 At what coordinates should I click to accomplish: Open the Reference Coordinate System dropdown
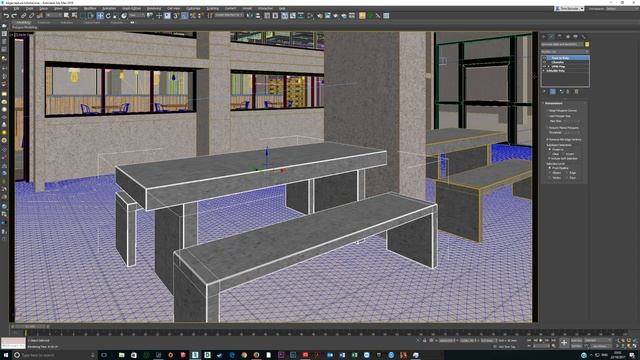tap(138, 16)
